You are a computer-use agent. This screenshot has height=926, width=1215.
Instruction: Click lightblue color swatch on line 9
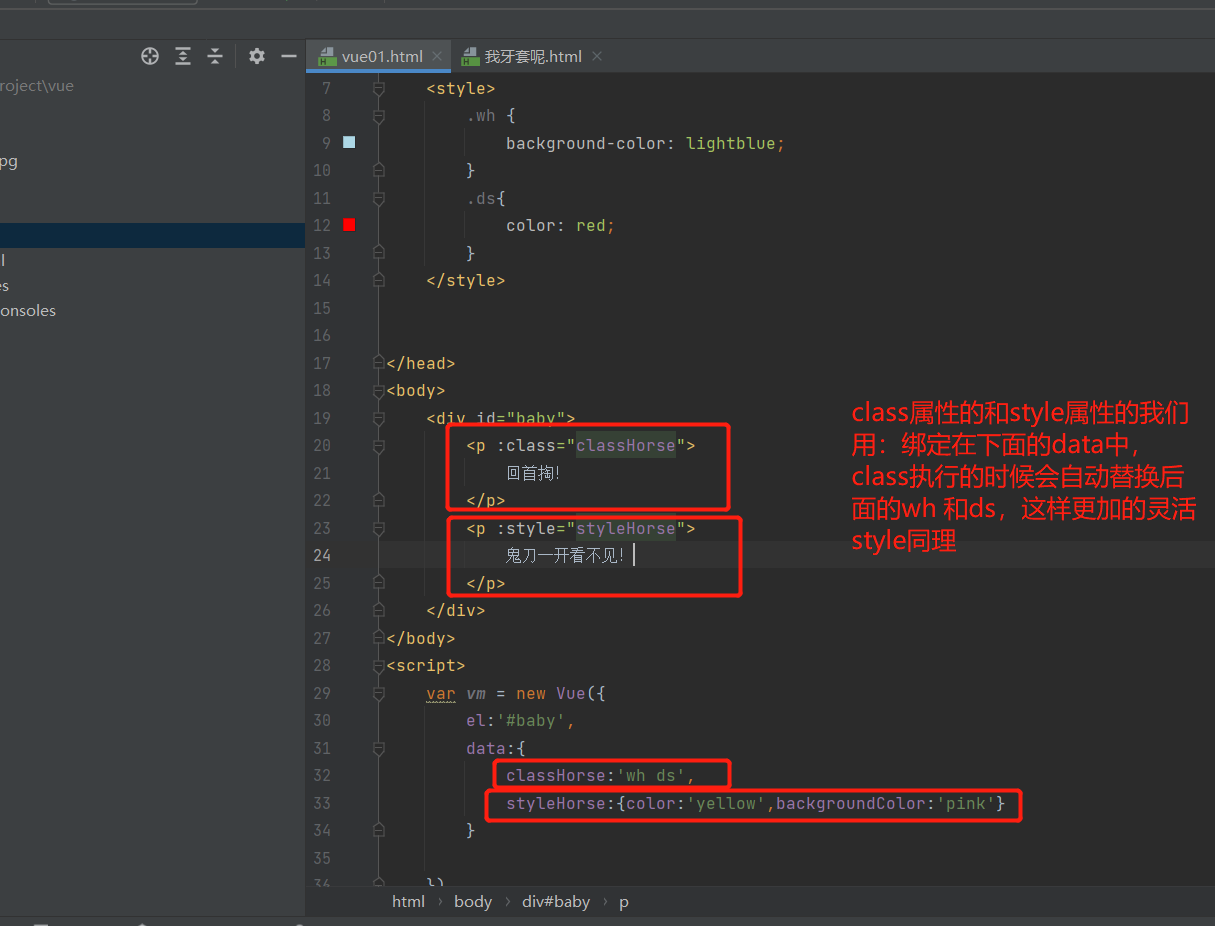point(349,143)
